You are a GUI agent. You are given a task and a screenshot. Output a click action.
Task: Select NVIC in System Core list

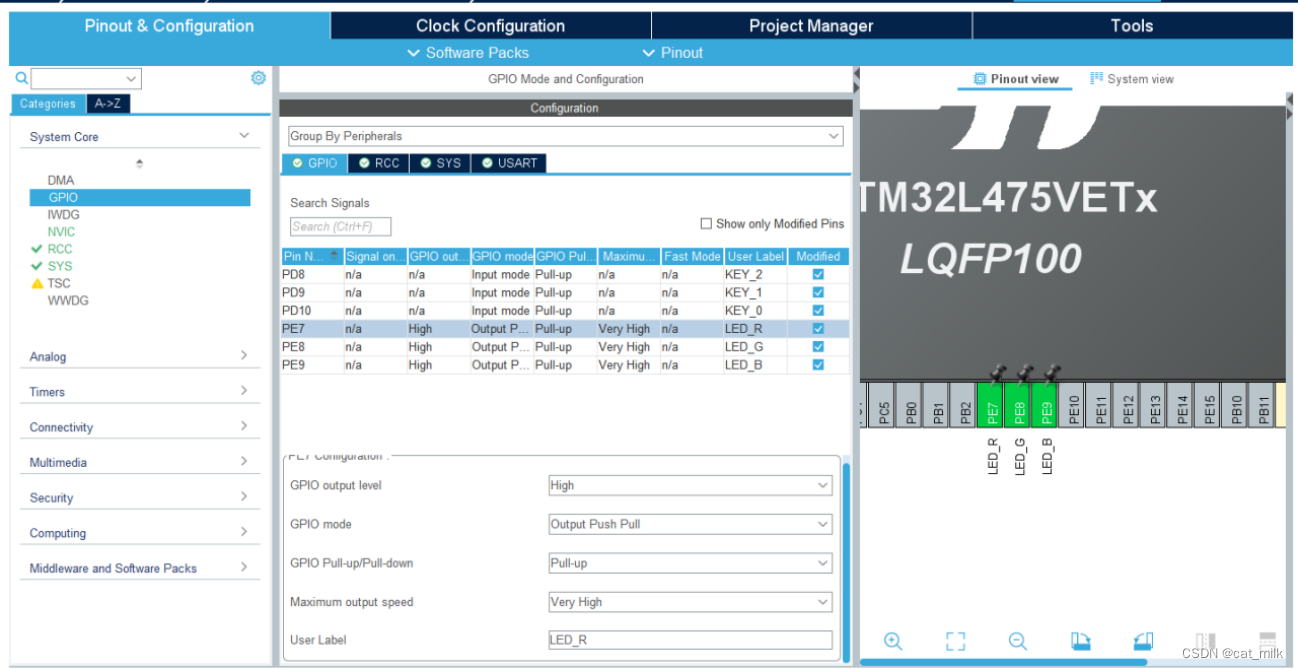pyautogui.click(x=61, y=231)
